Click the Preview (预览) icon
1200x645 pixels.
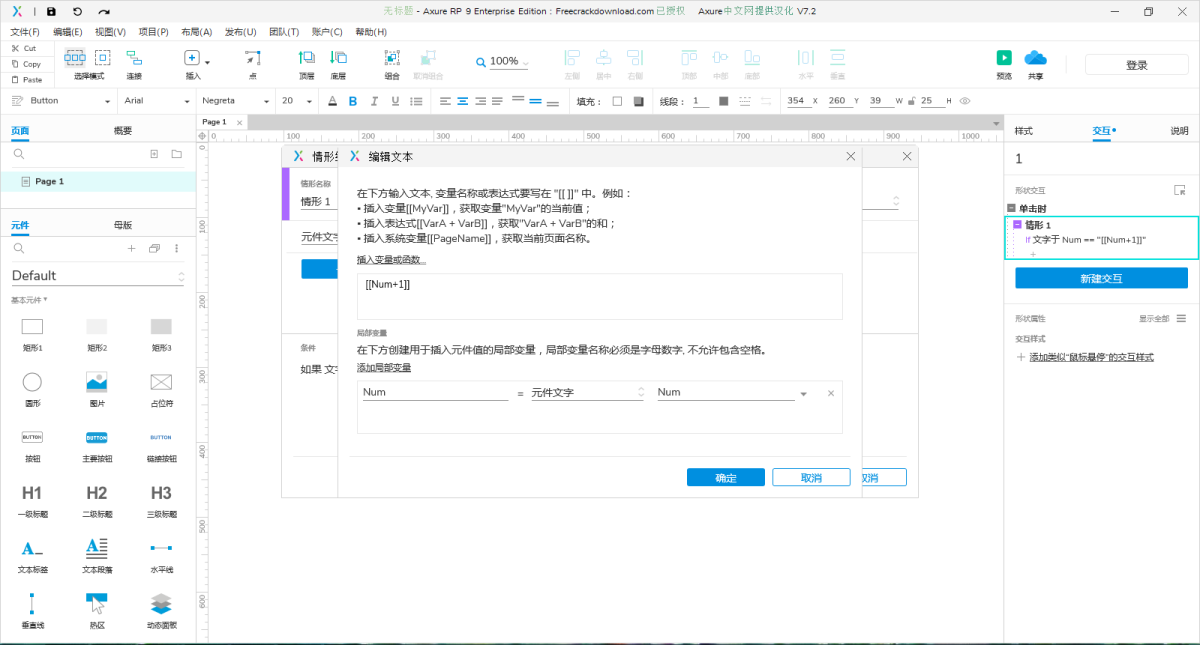(x=1004, y=59)
